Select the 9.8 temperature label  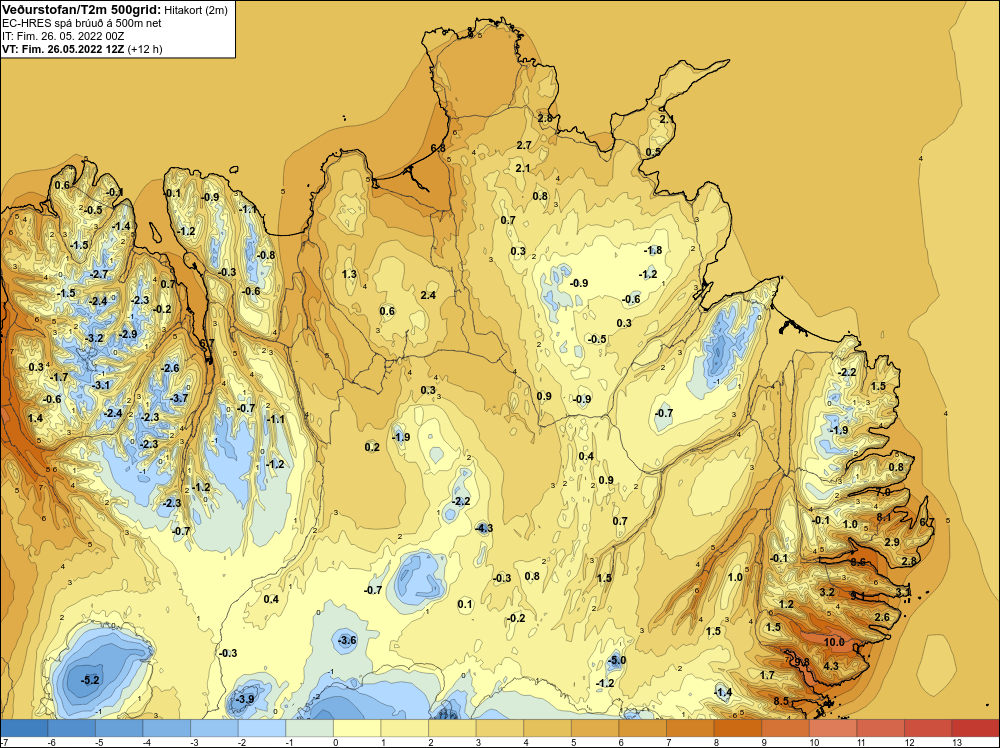pos(802,662)
